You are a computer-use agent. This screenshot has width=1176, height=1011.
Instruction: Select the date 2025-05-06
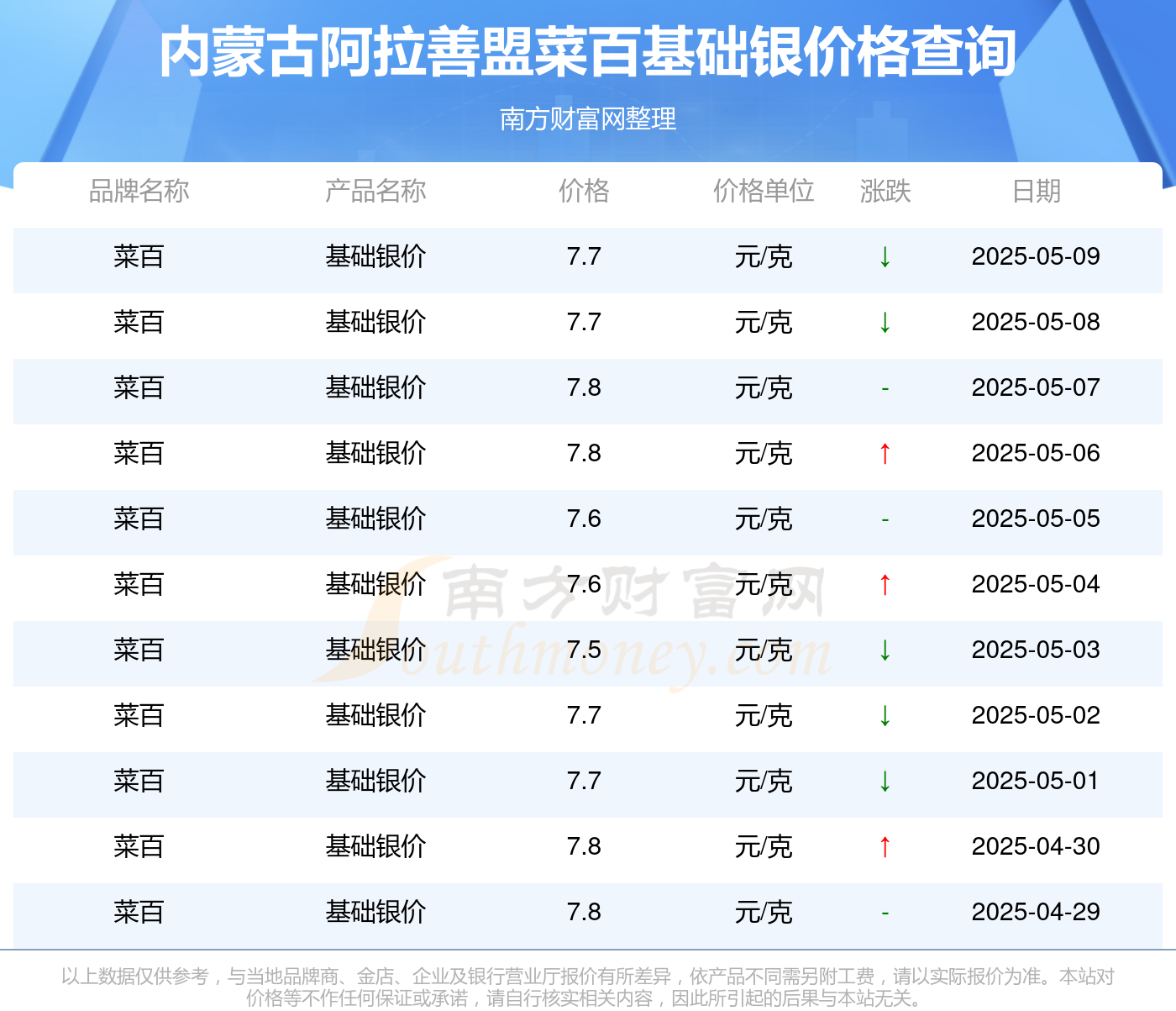[1036, 453]
